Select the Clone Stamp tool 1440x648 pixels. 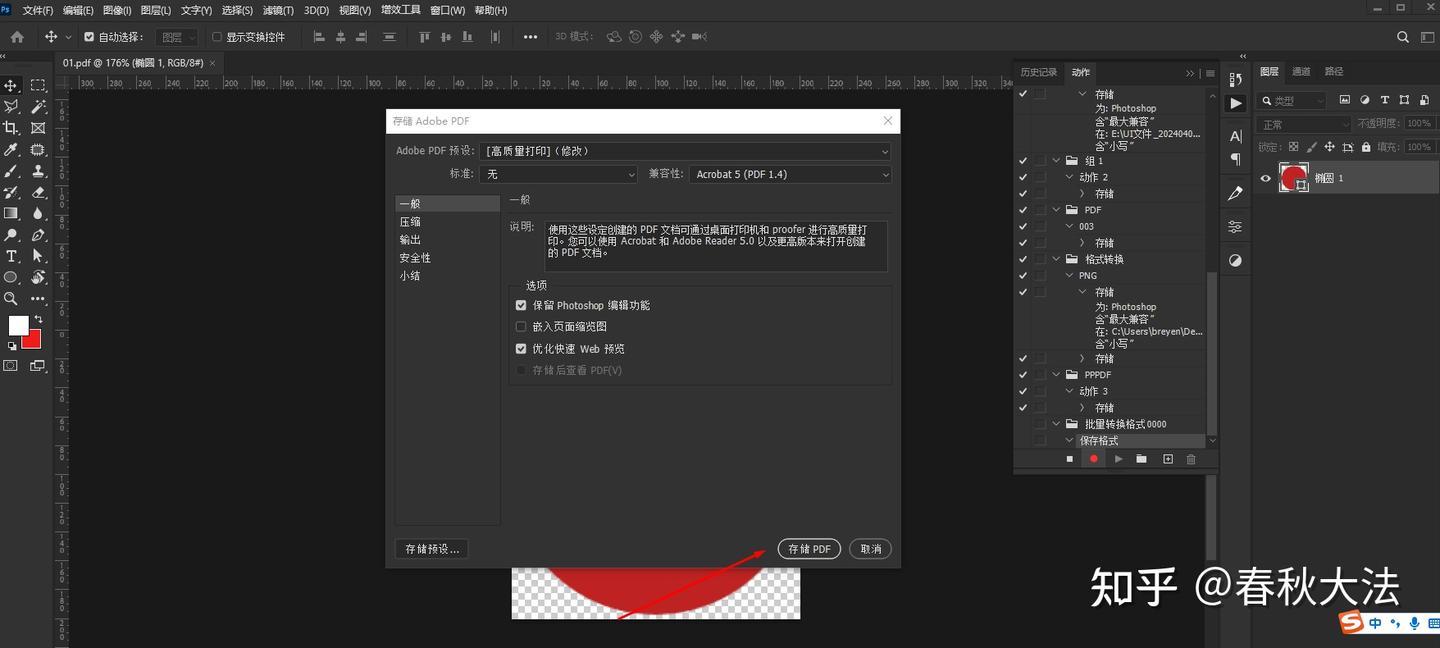[39, 173]
